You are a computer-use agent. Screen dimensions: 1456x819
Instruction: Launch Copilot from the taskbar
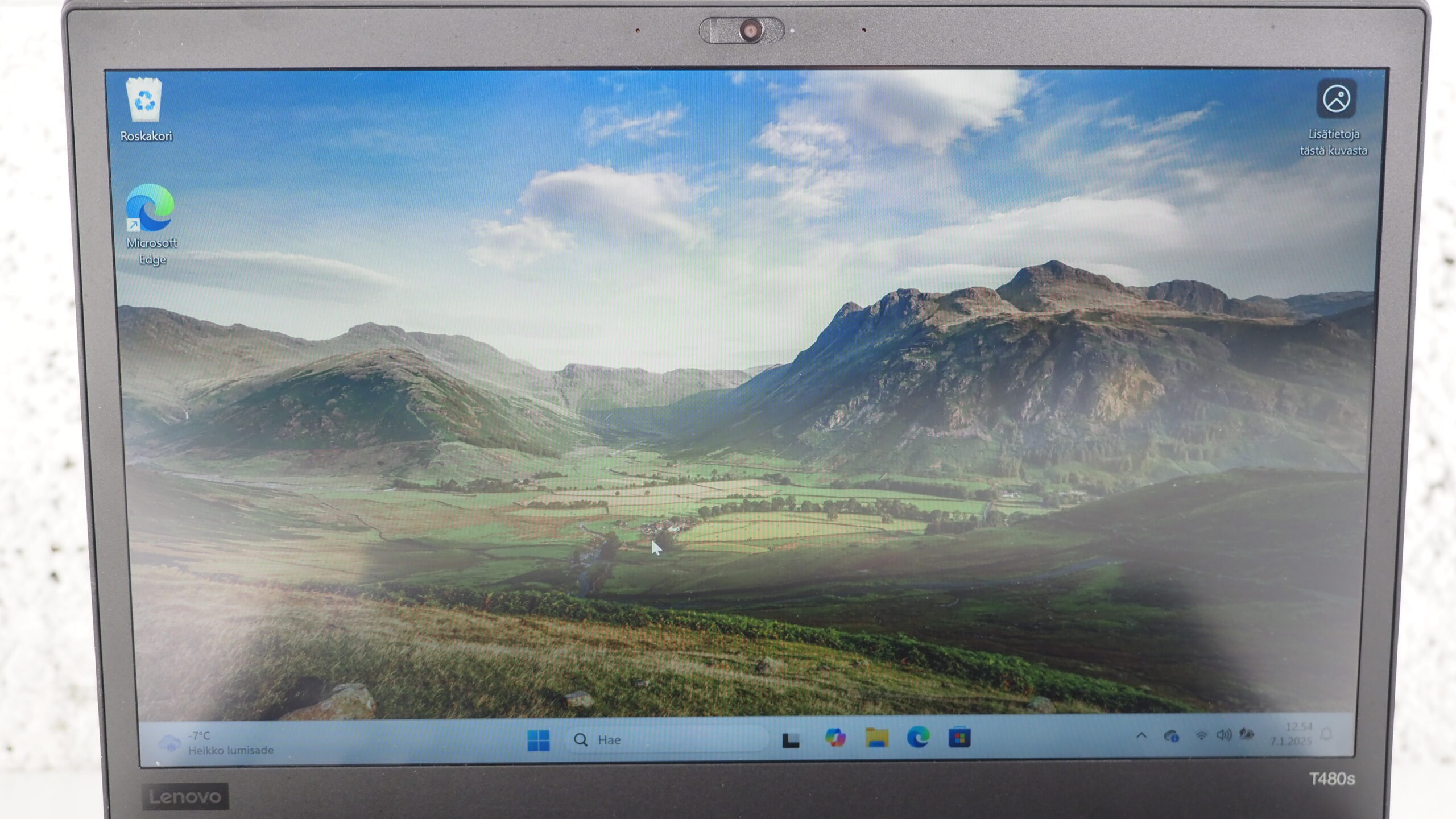click(x=835, y=738)
